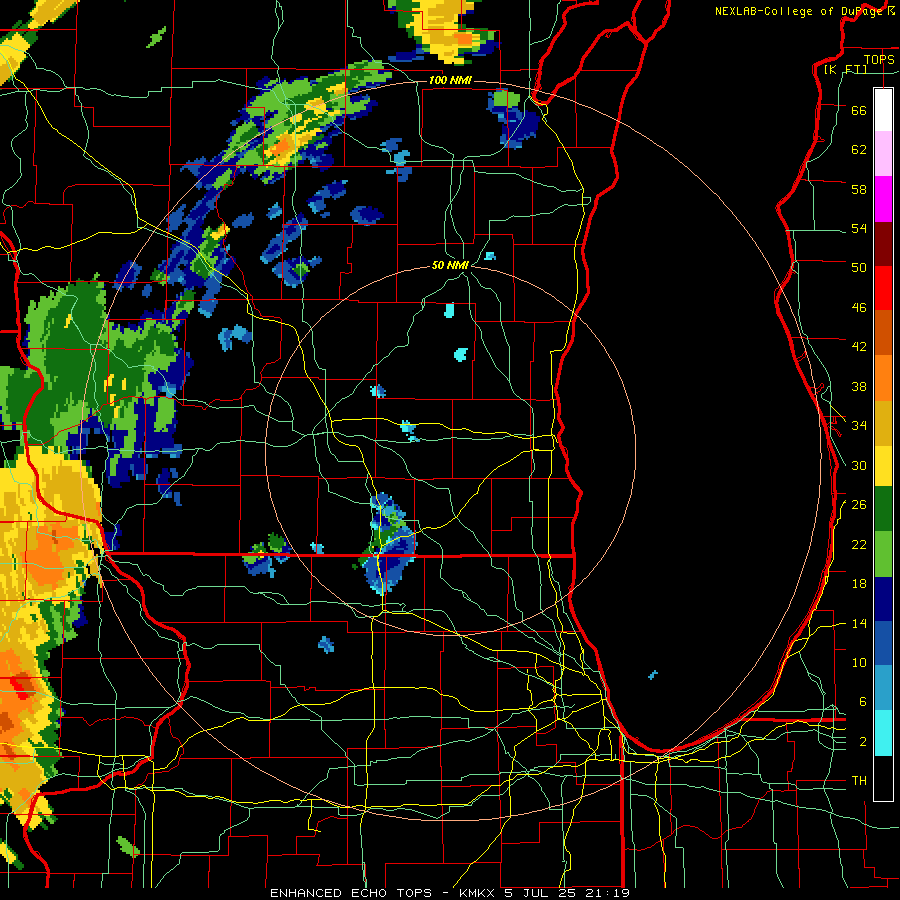This screenshot has width=900, height=900.
Task: Click the 34 scale label
Action: click(x=859, y=425)
